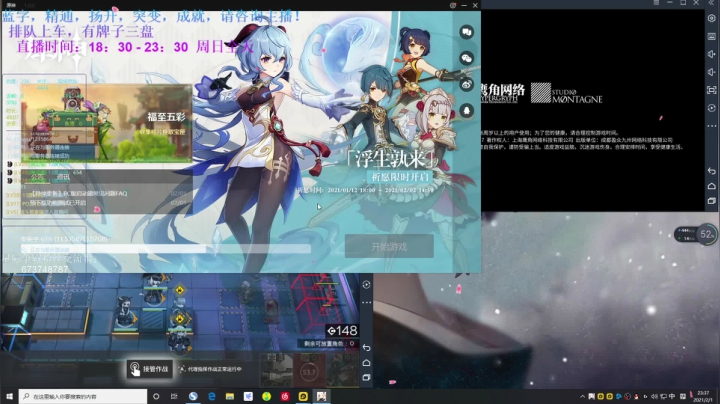Click the network icon in system tray
The height and width of the screenshot is (404, 720).
click(663, 396)
